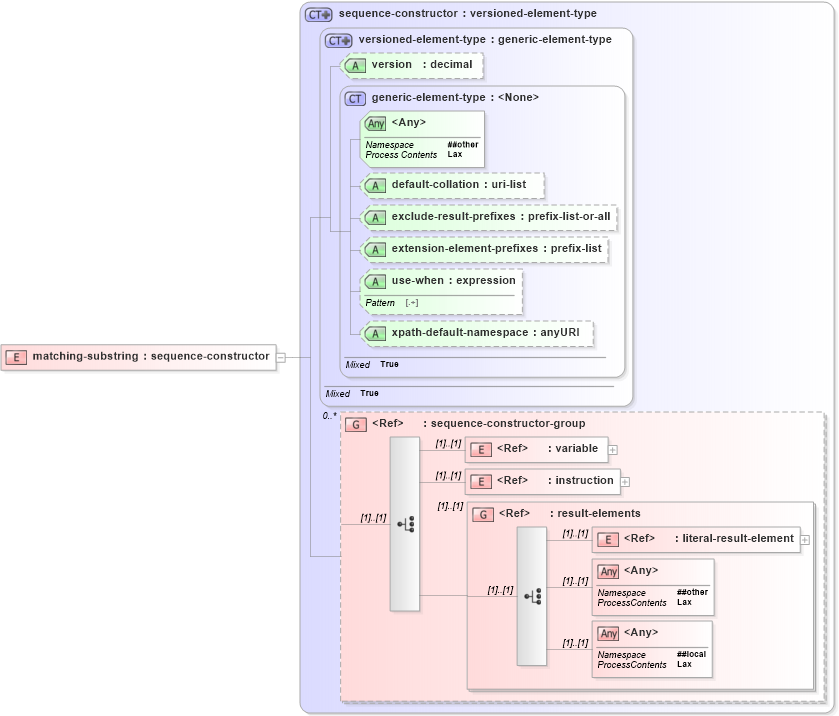Image resolution: width=839 pixels, height=716 pixels.
Task: Select the E icon for matching-substring element
Action: [16, 356]
